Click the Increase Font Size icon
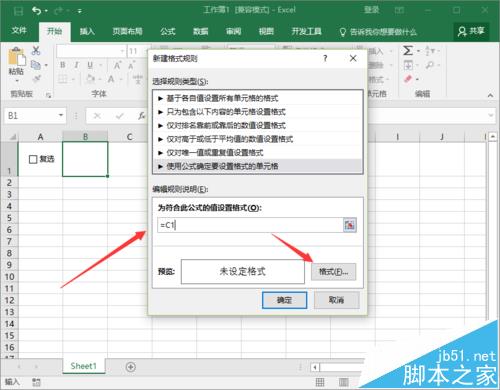This screenshot has width=500, height=390. (x=117, y=65)
